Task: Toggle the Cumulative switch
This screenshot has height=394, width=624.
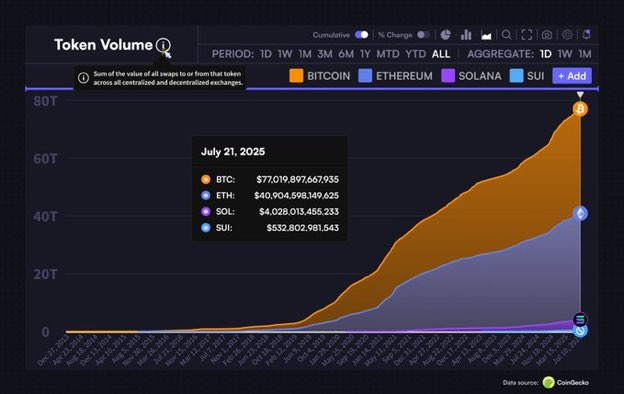Action: click(x=361, y=35)
